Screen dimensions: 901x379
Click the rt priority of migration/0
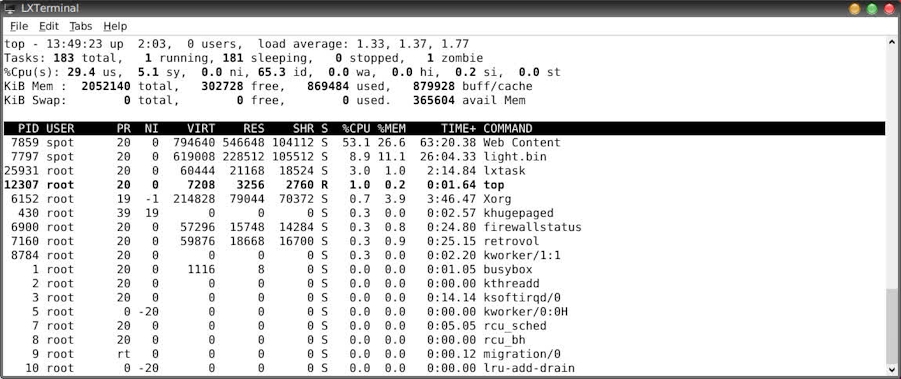coord(124,354)
